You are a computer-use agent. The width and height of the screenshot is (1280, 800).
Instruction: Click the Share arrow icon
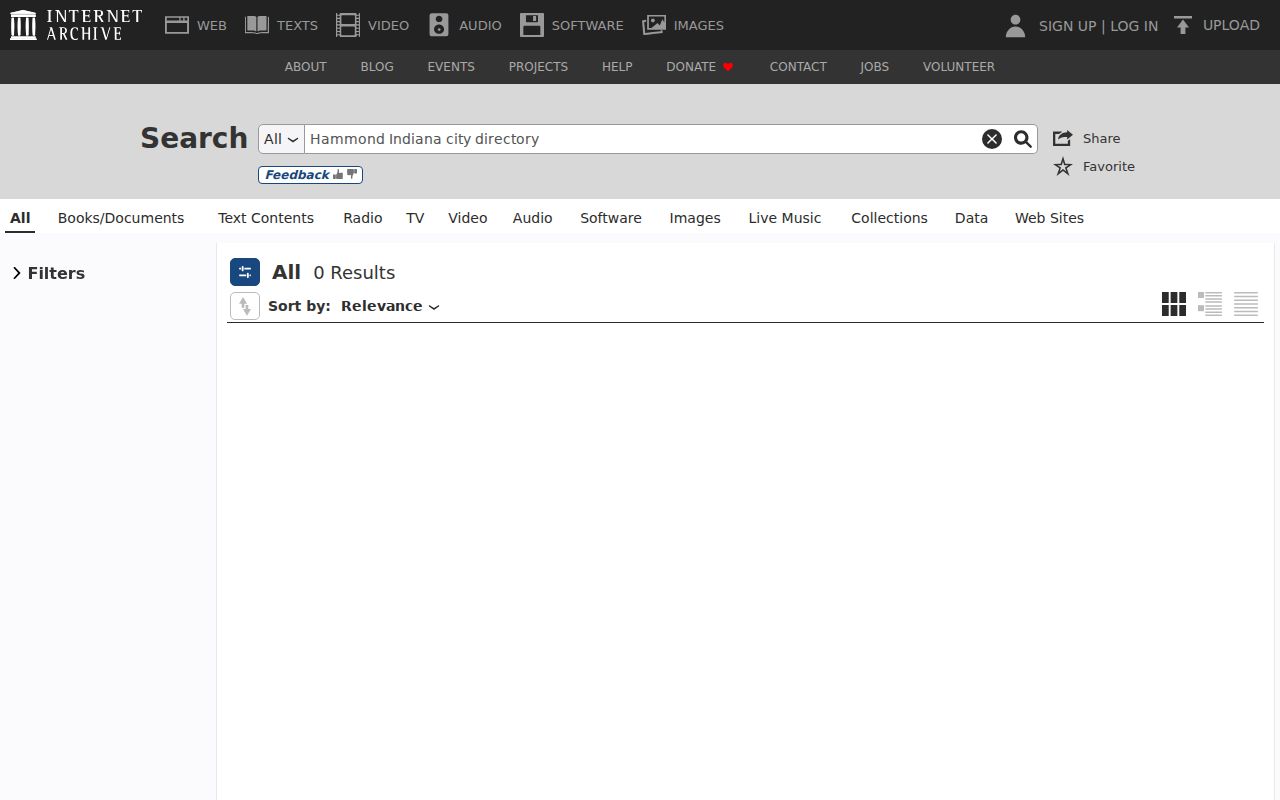(1063, 138)
